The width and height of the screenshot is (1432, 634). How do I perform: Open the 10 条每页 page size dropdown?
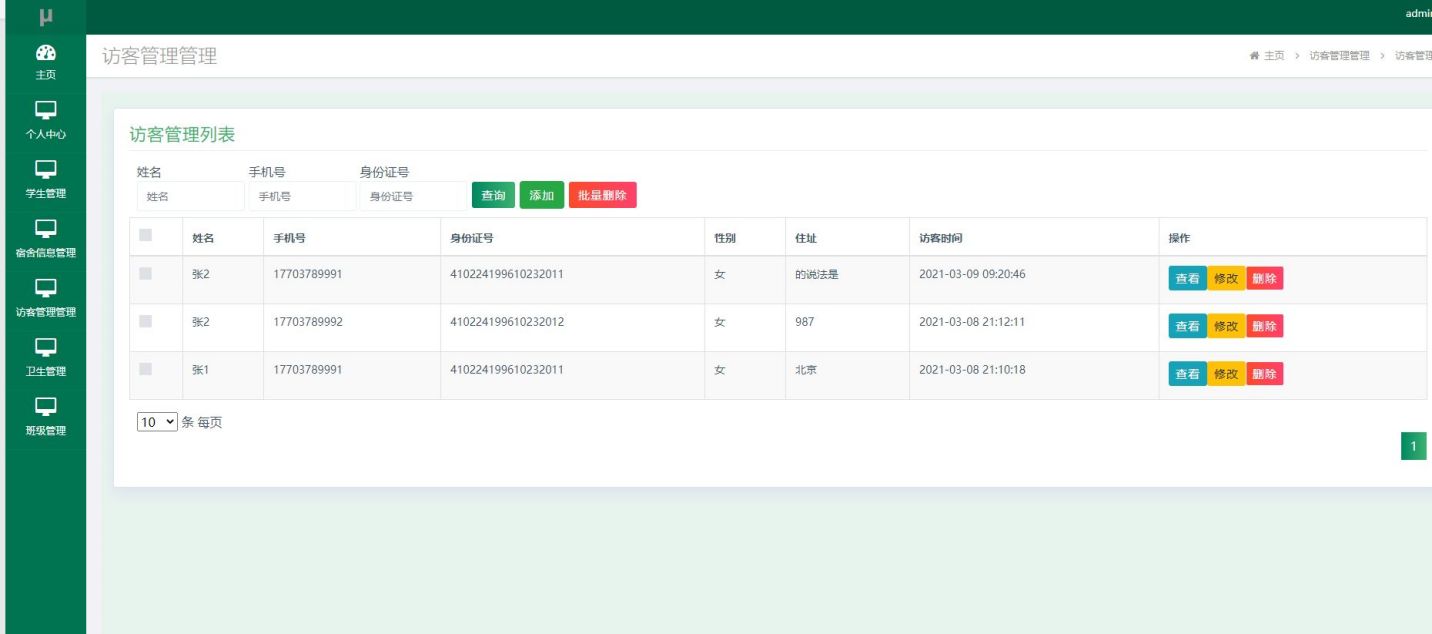157,422
